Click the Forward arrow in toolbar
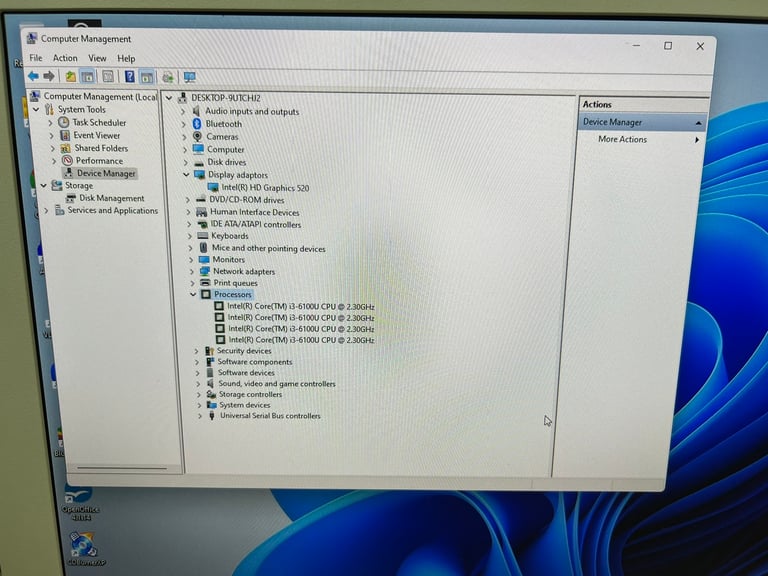 point(49,76)
